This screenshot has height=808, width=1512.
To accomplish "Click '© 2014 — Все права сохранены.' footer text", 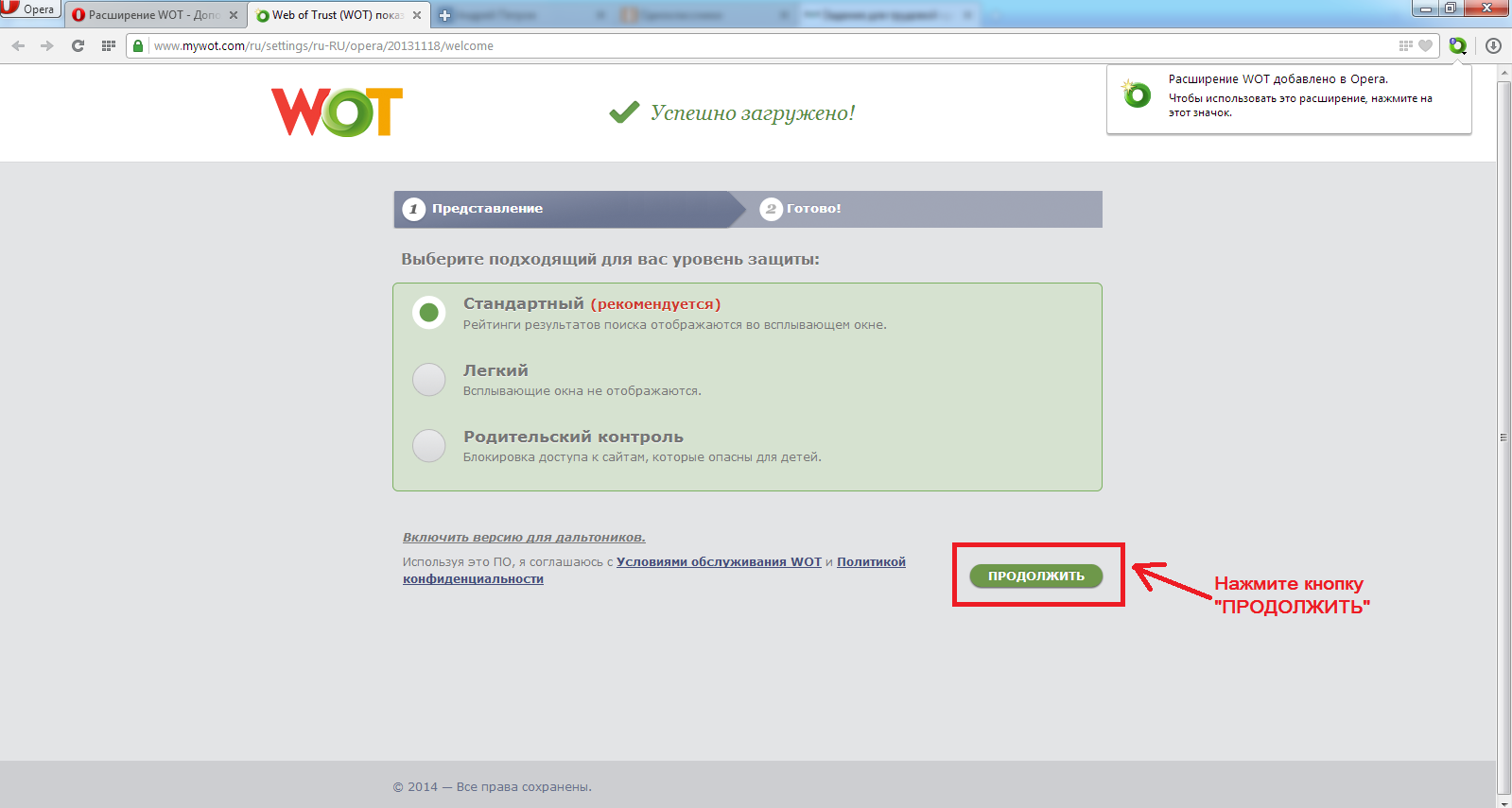I will (493, 786).
